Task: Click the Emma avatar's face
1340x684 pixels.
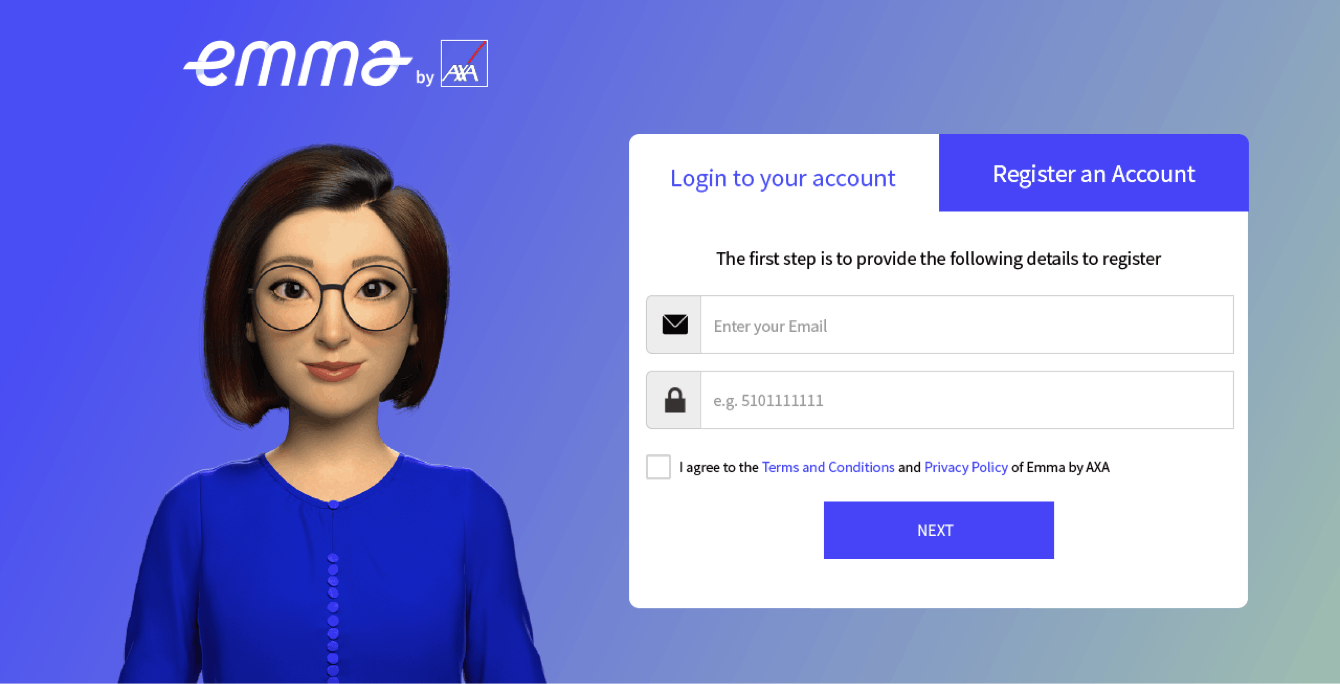Action: (331, 310)
